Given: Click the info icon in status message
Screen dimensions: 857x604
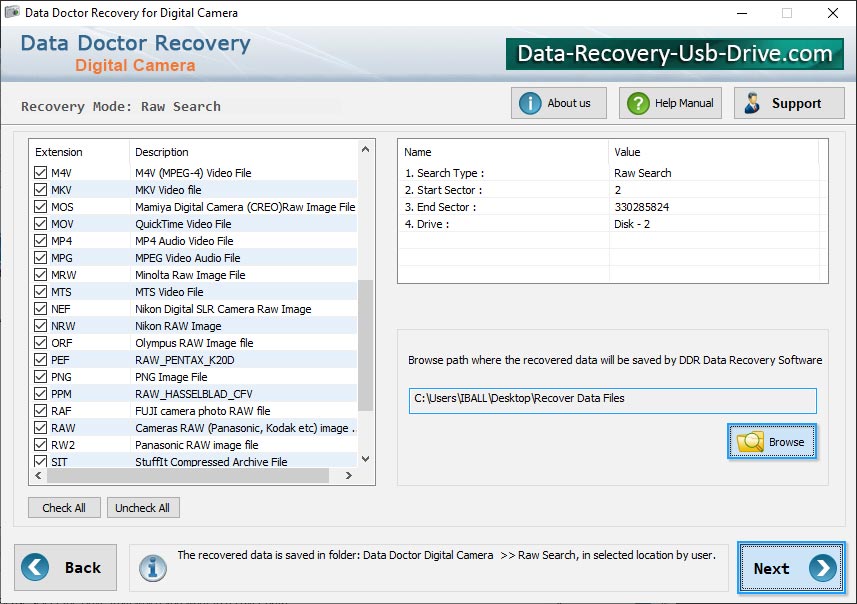Looking at the screenshot, I should 152,568.
